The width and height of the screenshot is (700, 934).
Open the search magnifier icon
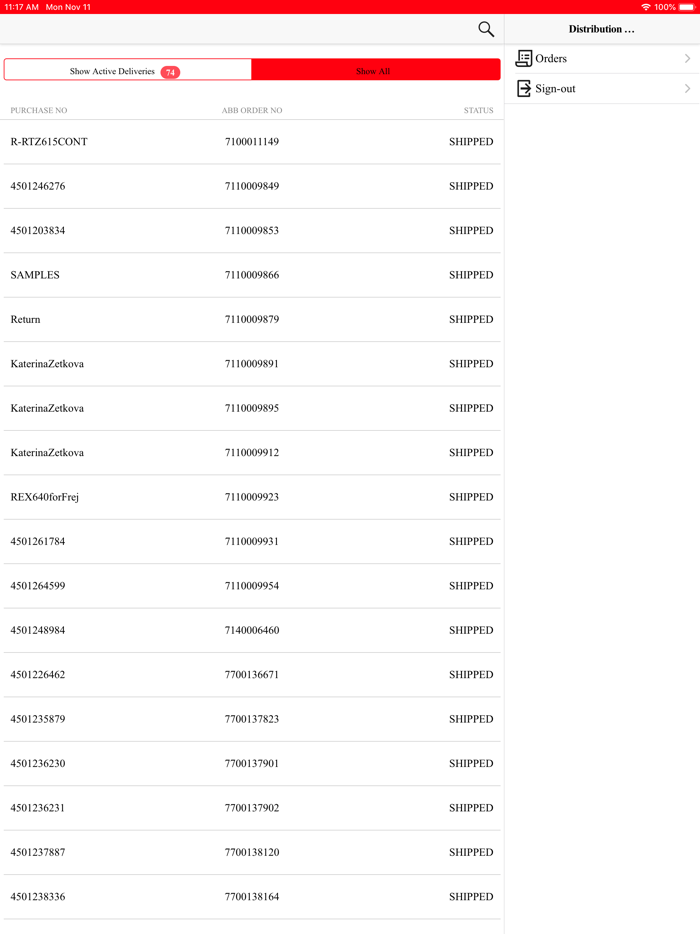pyautogui.click(x=486, y=29)
